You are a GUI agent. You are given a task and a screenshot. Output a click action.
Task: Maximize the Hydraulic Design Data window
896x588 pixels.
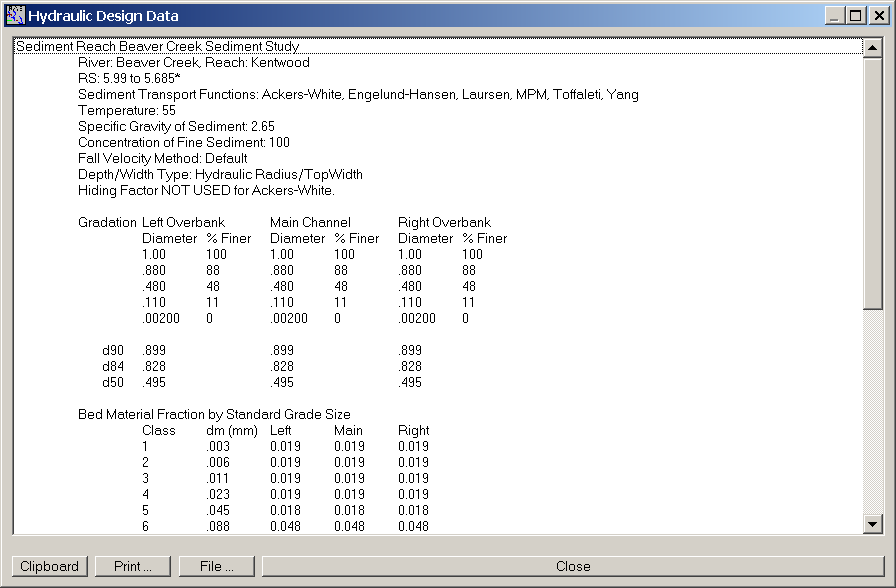tap(855, 15)
